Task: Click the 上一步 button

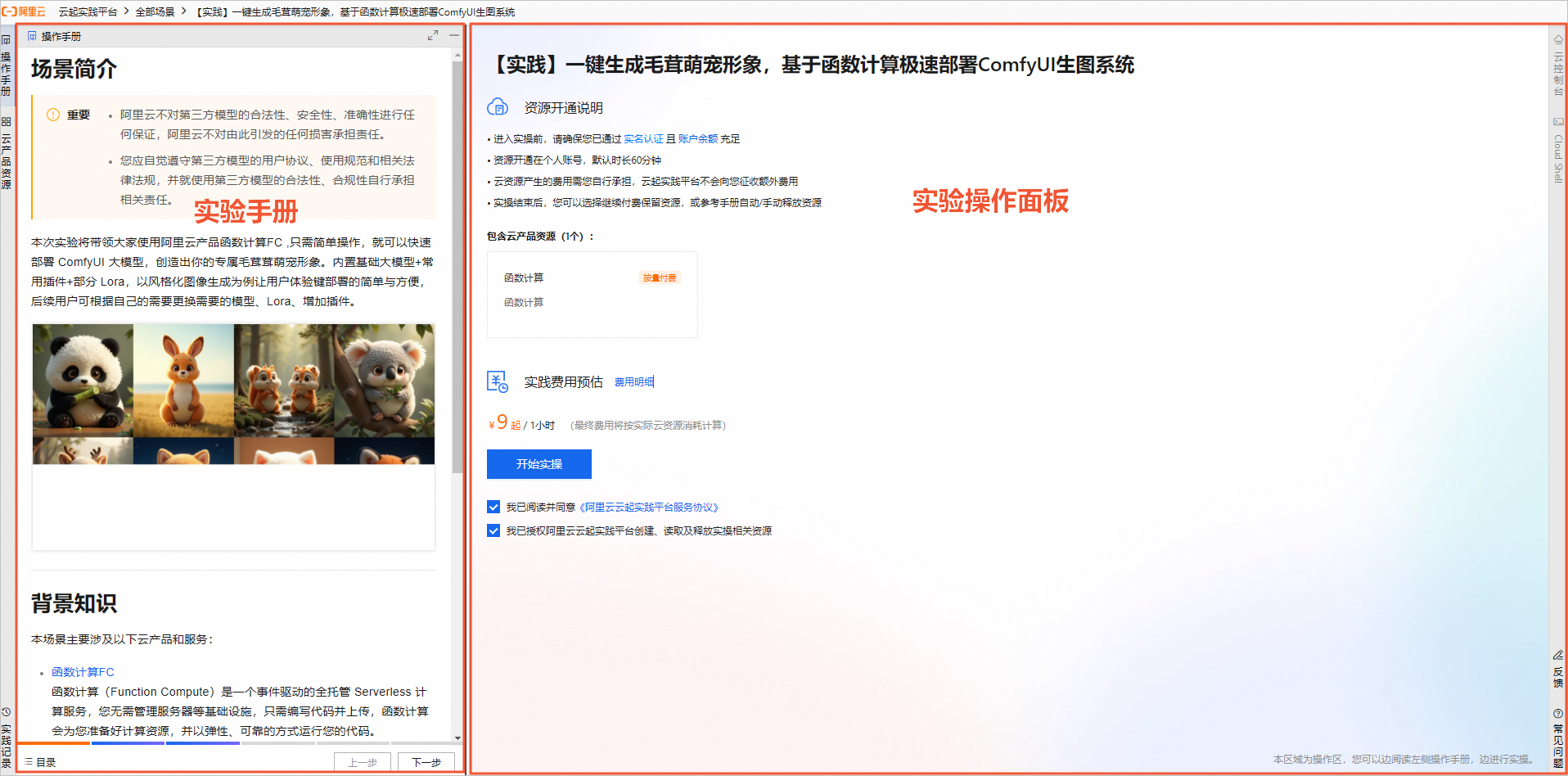Action: (x=363, y=762)
